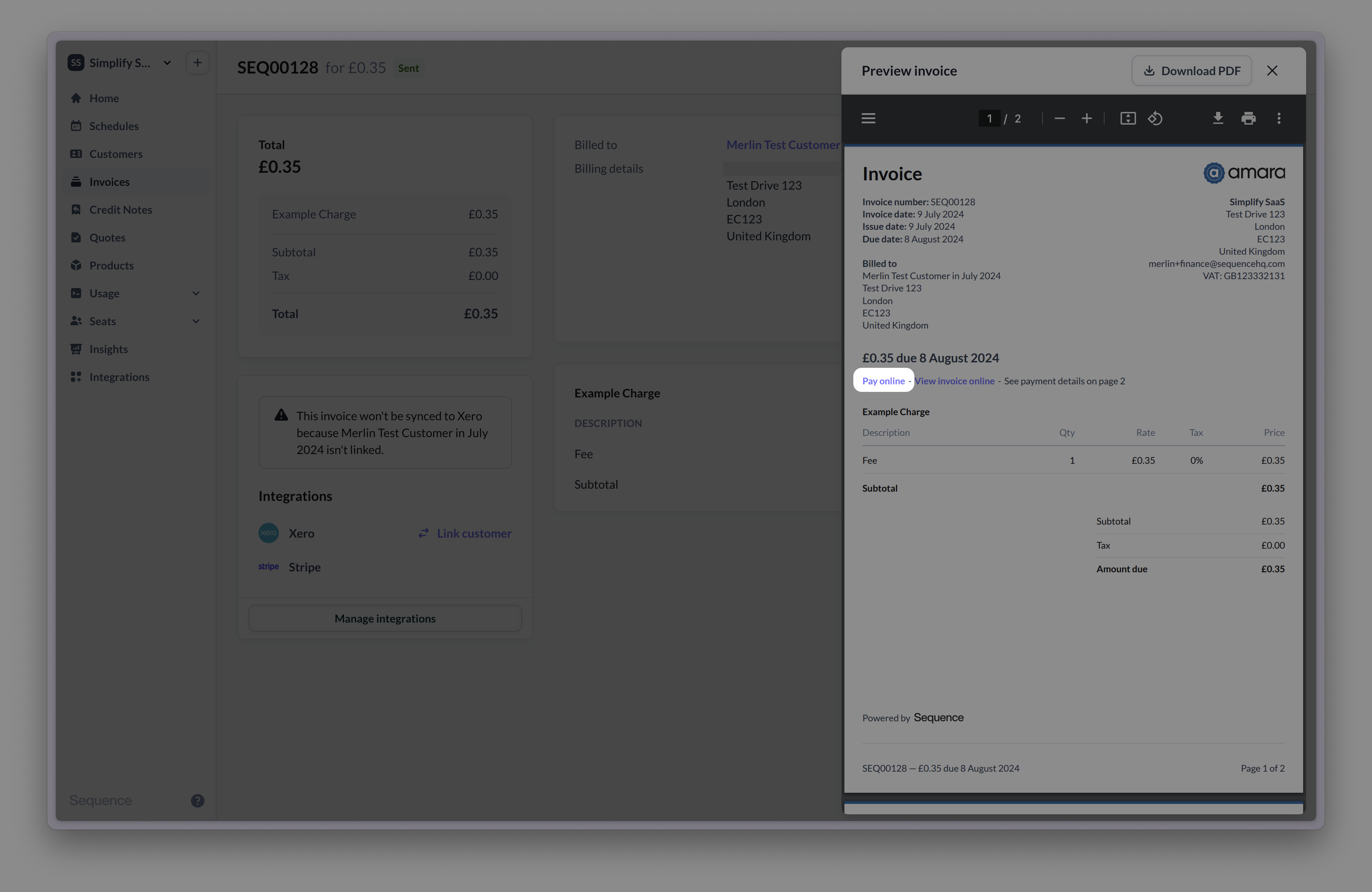Open the print icon in PDF viewer
This screenshot has width=1372, height=892.
[x=1249, y=118]
